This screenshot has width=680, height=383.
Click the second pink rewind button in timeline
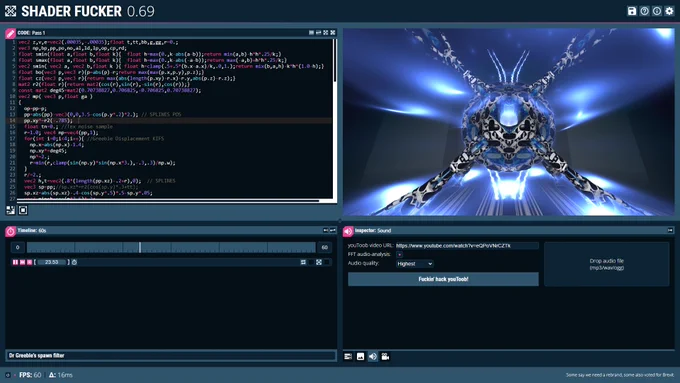point(23,262)
